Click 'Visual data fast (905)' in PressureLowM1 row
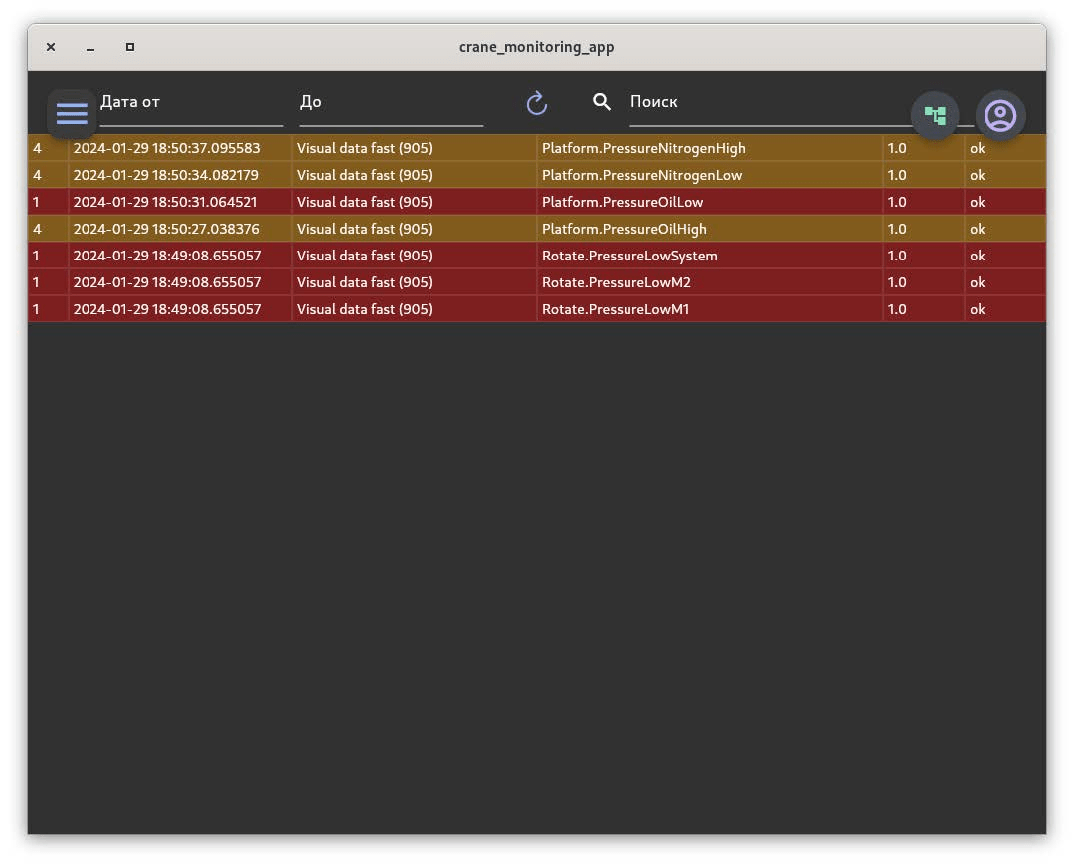Image resolution: width=1074 pixels, height=864 pixels. tap(364, 309)
